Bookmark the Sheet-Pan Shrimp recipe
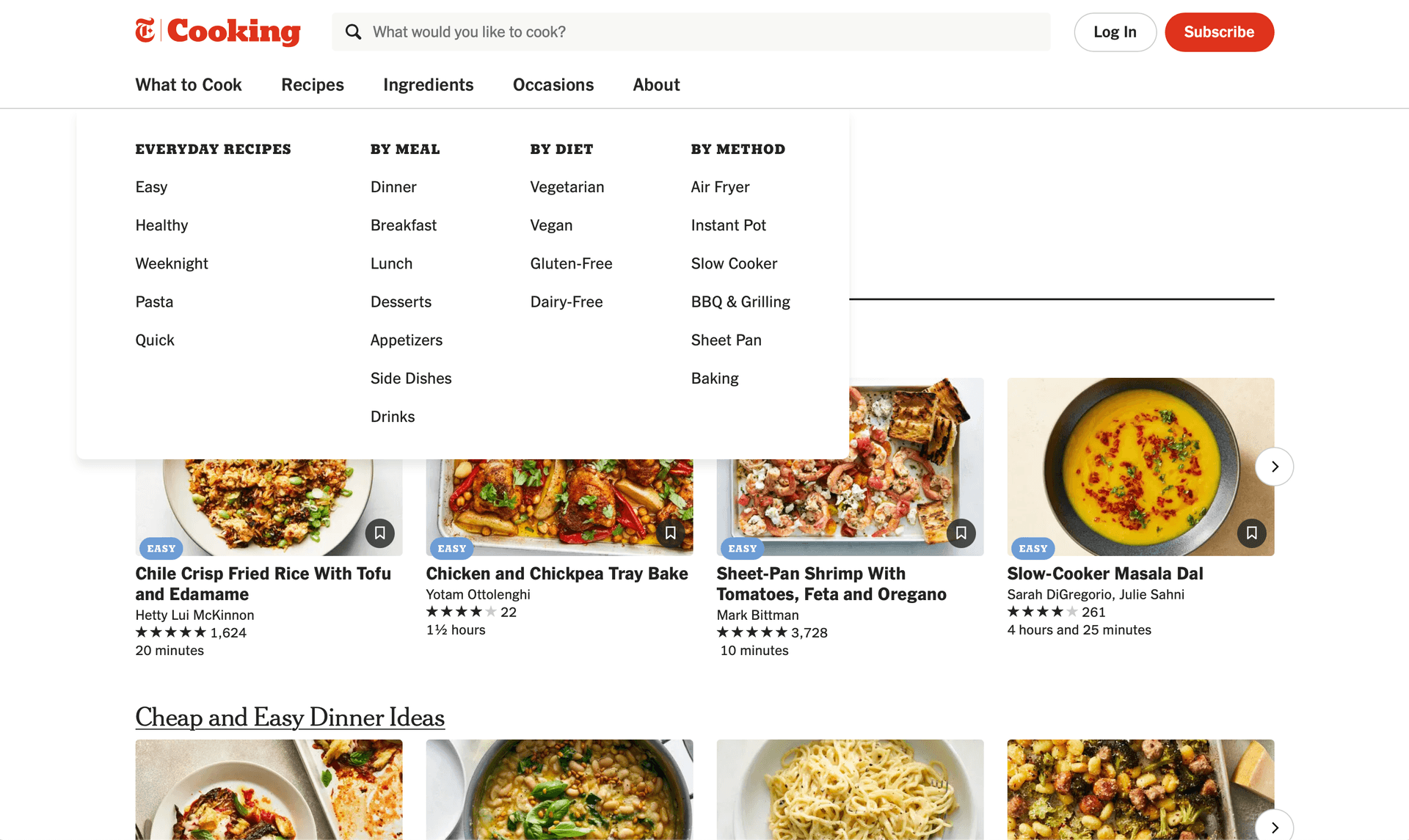Image resolution: width=1409 pixels, height=840 pixels. point(961,533)
